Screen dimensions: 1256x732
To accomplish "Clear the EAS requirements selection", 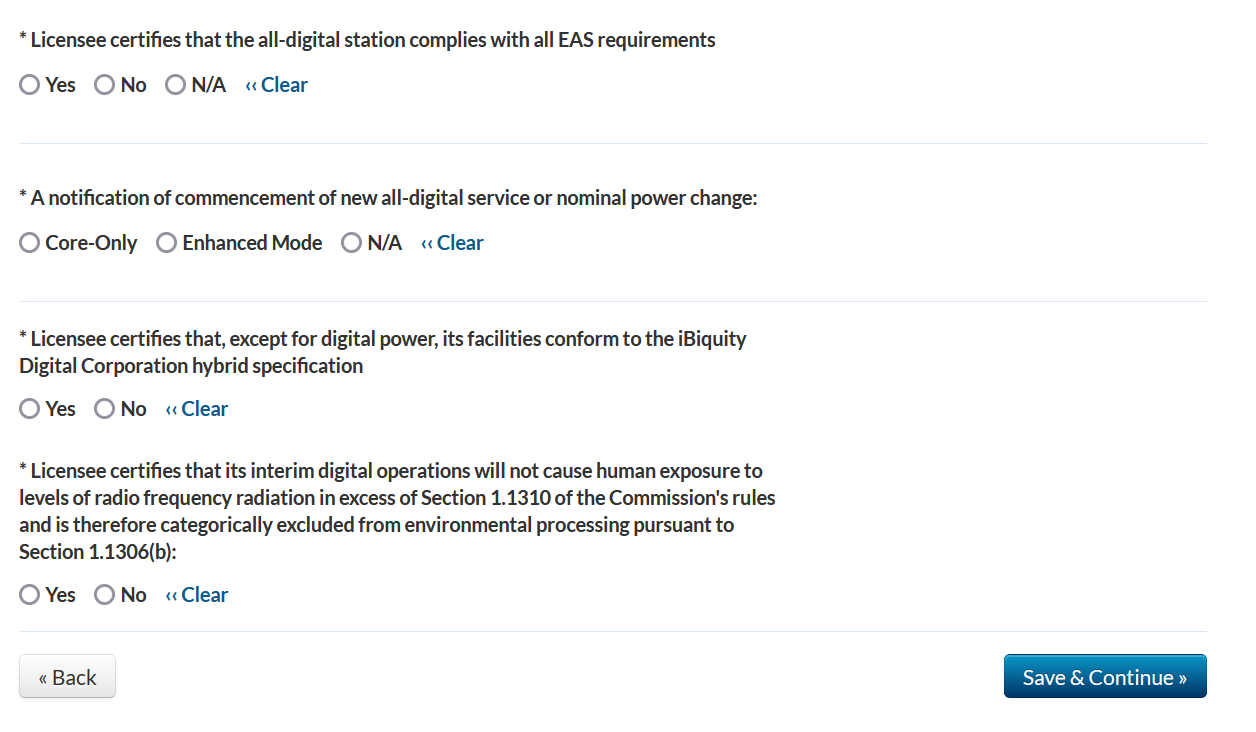I will [x=277, y=85].
